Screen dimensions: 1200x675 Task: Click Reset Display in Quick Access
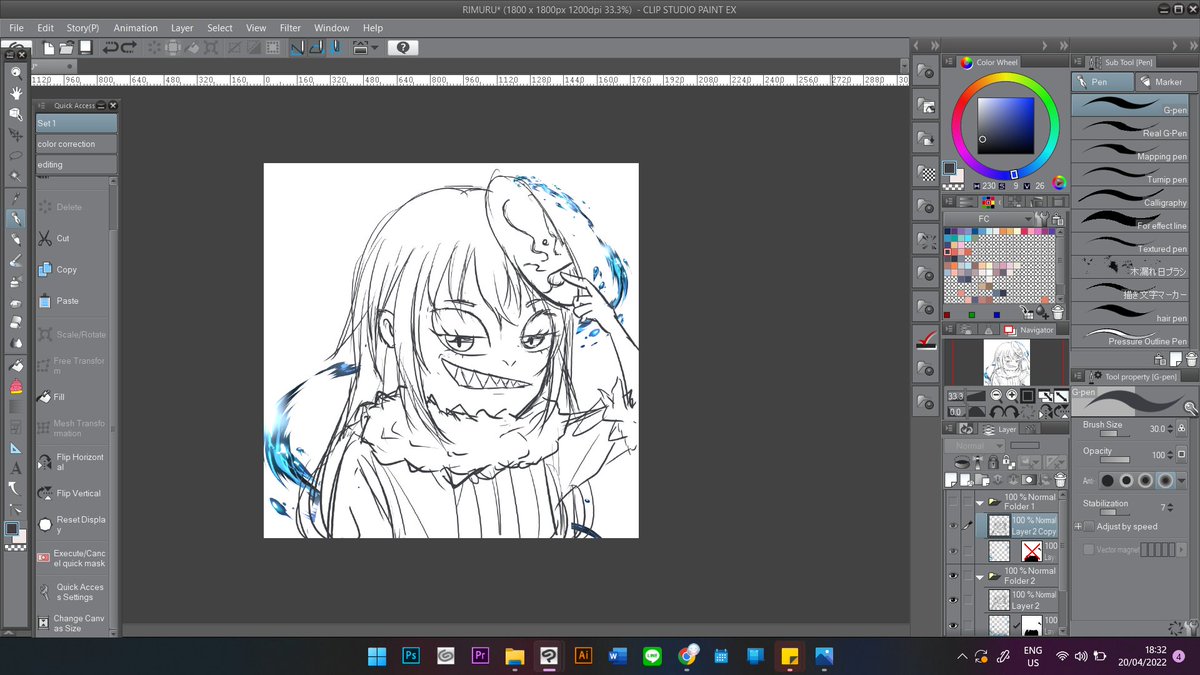click(x=71, y=524)
